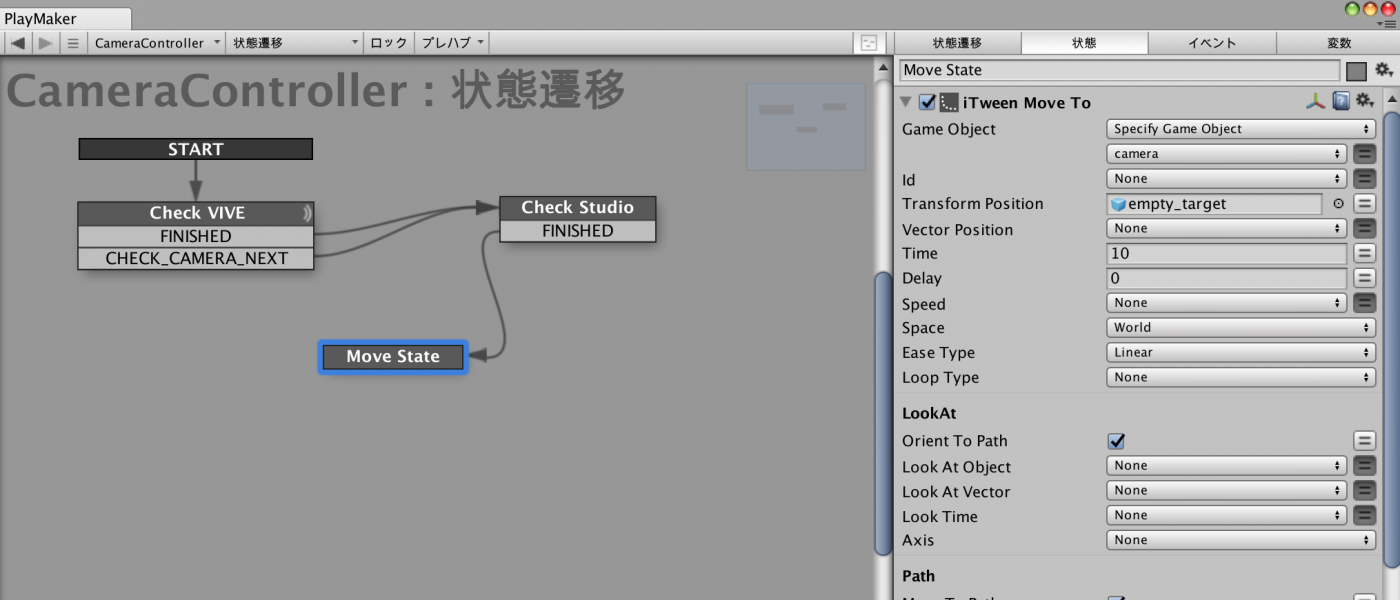Viewport: 1400px width, 600px height.
Task: Click the empty_target object field
Action: pyautogui.click(x=1215, y=204)
